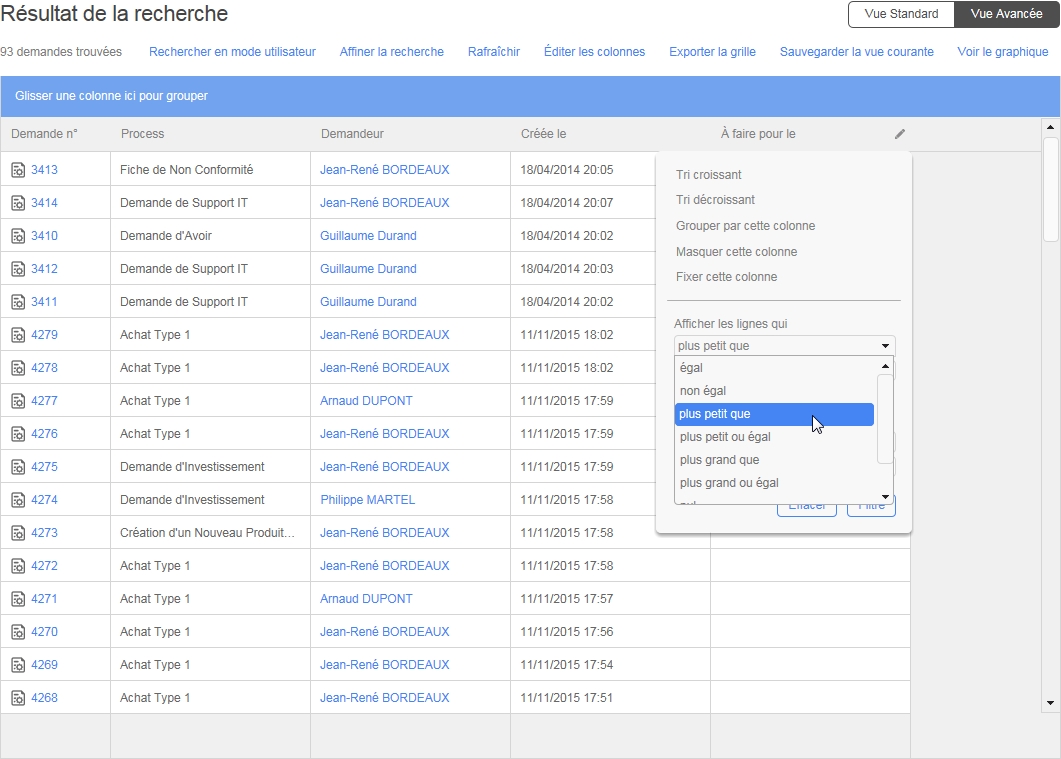The height and width of the screenshot is (759, 1061).
Task: Click the document icon beside request 3413
Action: (x=18, y=170)
